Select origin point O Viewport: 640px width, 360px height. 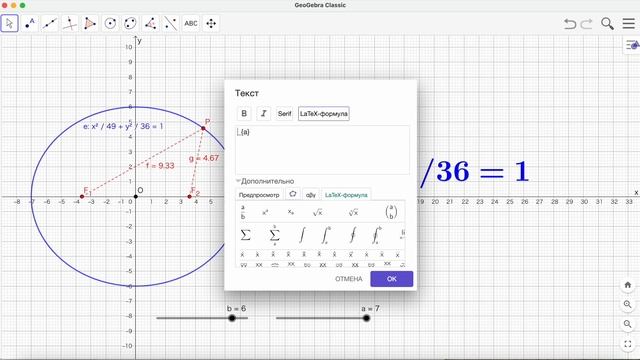pos(136,196)
